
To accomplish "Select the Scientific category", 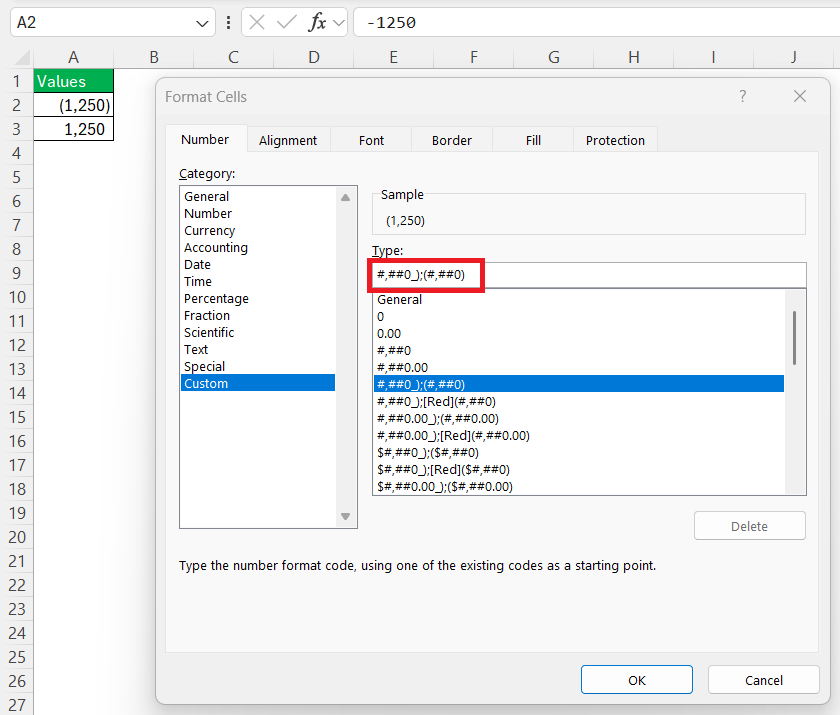I will point(258,333).
